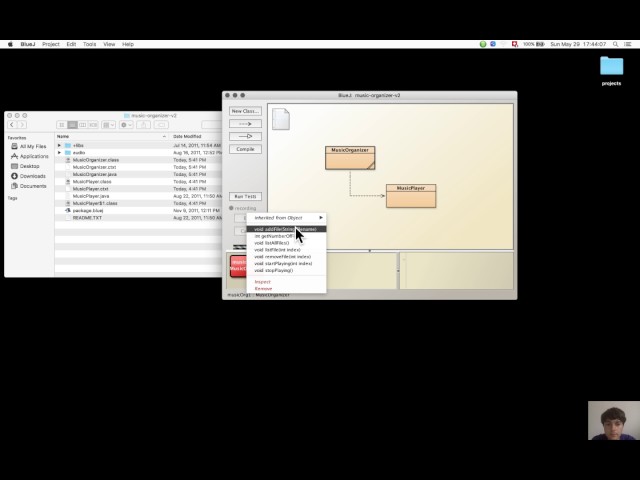
Task: Select the MusicPlayer class box
Action: point(411,196)
